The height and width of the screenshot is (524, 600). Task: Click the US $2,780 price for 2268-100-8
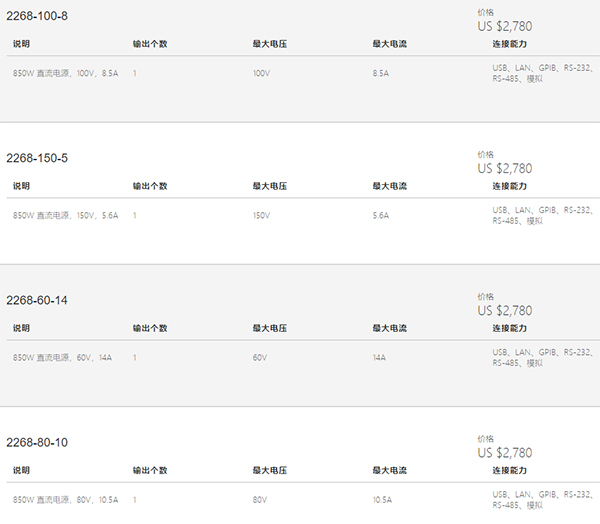[505, 26]
